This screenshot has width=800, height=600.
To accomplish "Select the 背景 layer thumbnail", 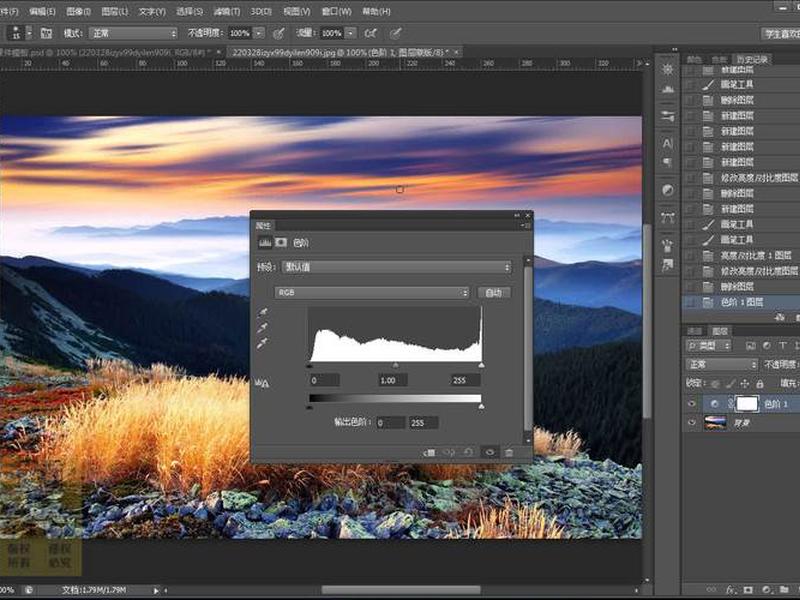I will tap(715, 423).
